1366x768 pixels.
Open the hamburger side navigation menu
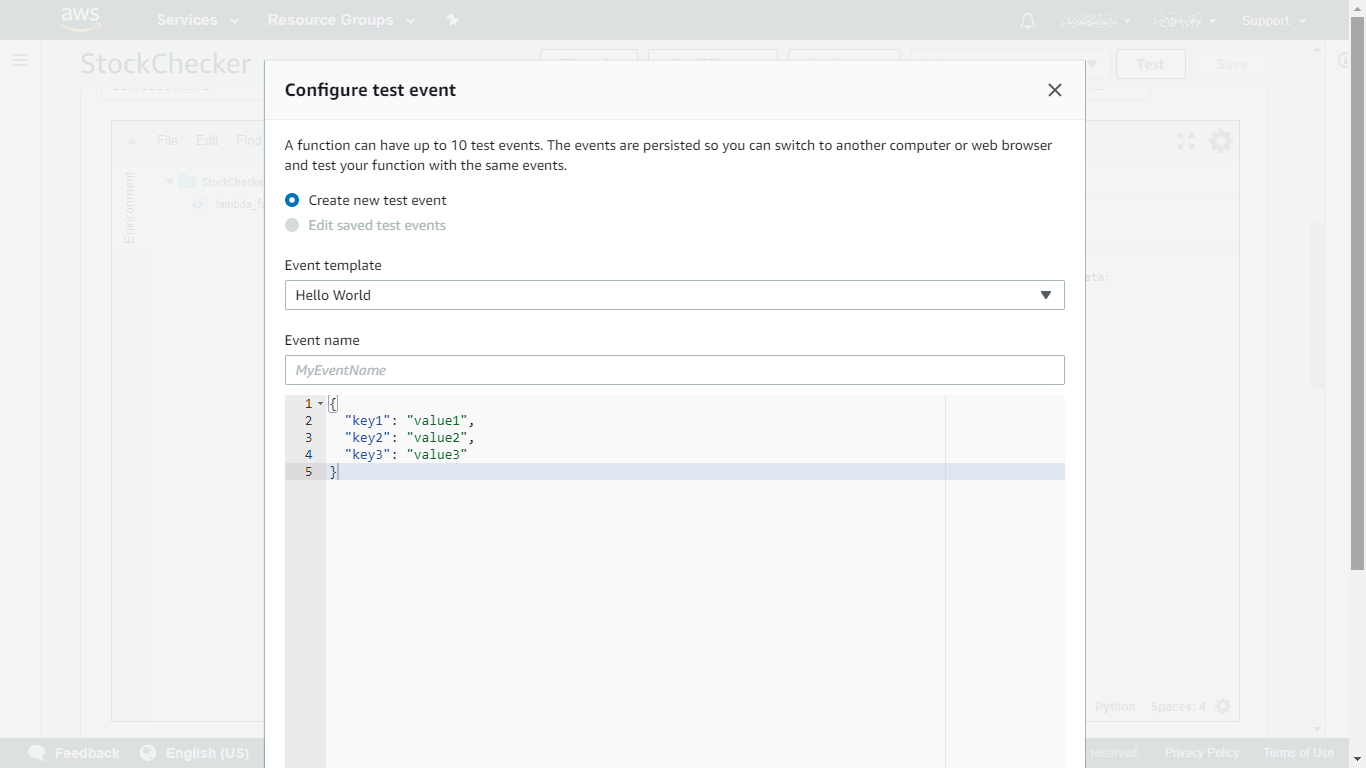[20, 61]
